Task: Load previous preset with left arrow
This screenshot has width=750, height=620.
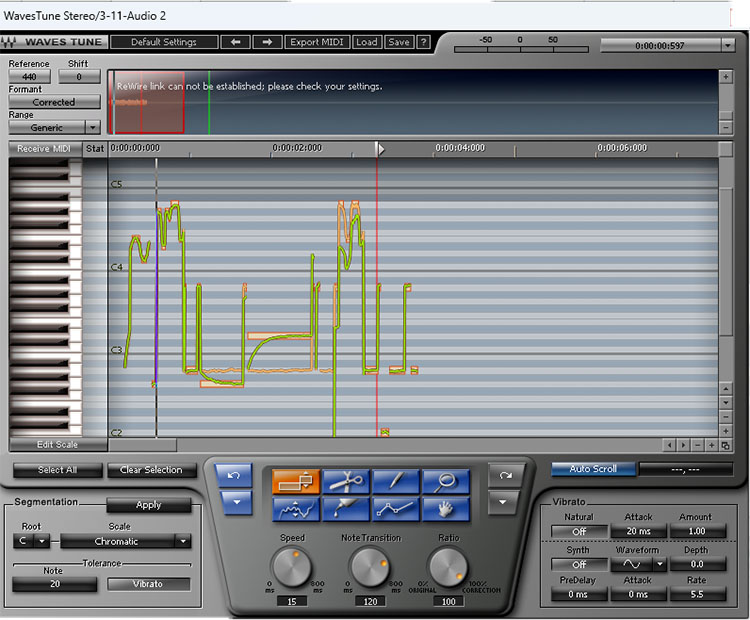Action: 235,42
